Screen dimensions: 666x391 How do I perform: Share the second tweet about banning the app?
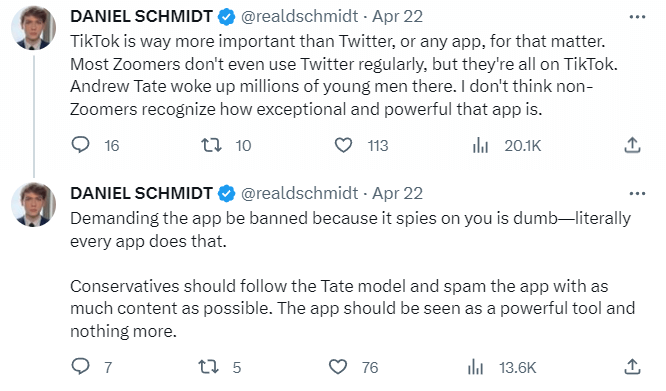tap(632, 366)
